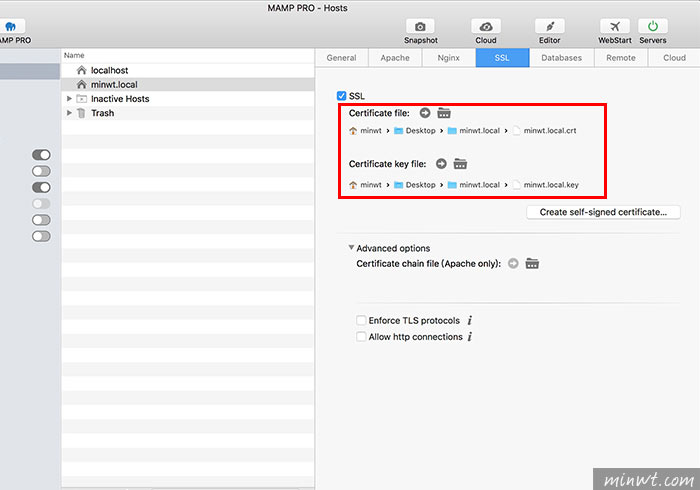Click the Inactive Hosts folder icon
Viewport: 700px width, 490px height.
pyautogui.click(x=82, y=99)
